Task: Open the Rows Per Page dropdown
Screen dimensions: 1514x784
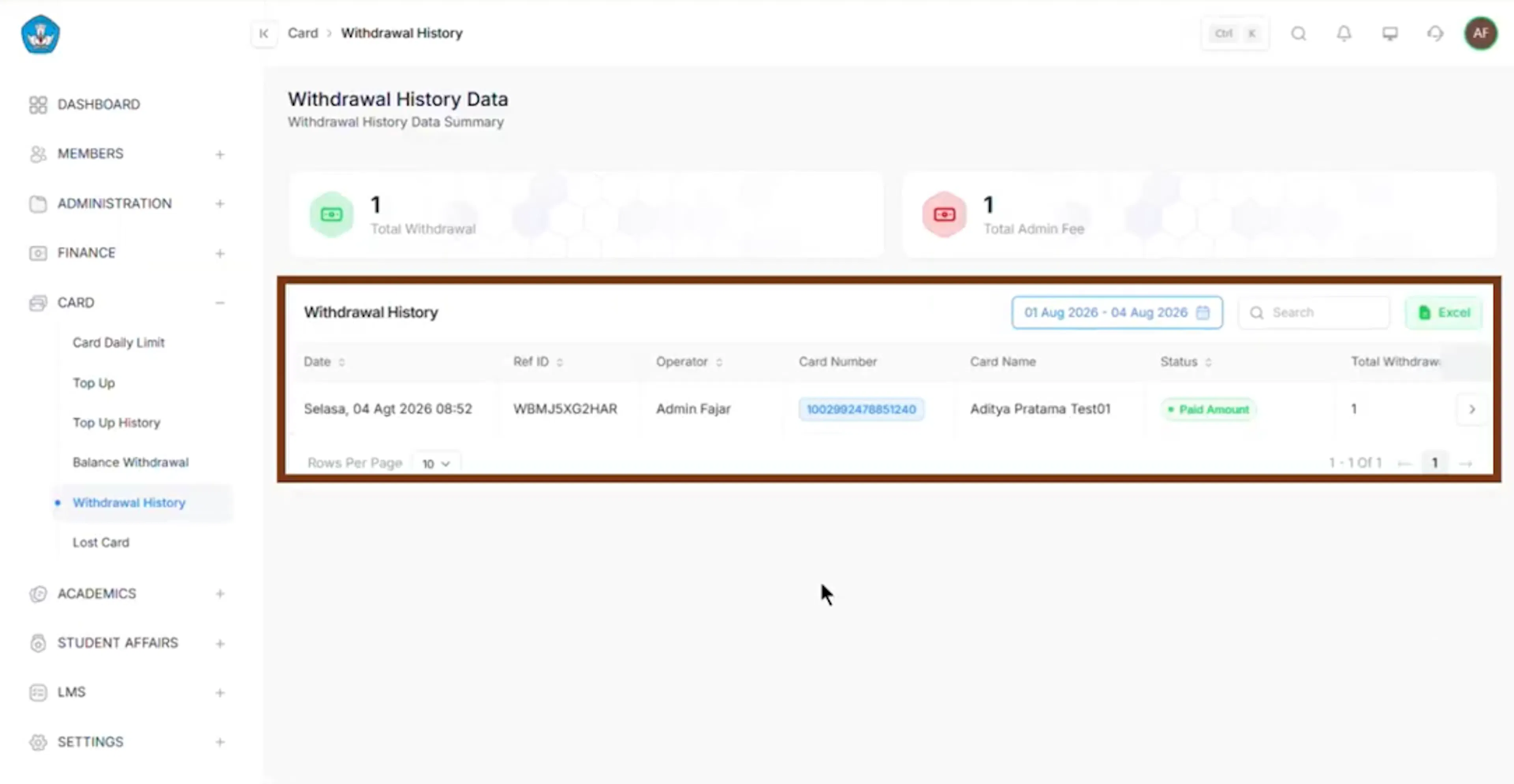Action: (x=436, y=463)
